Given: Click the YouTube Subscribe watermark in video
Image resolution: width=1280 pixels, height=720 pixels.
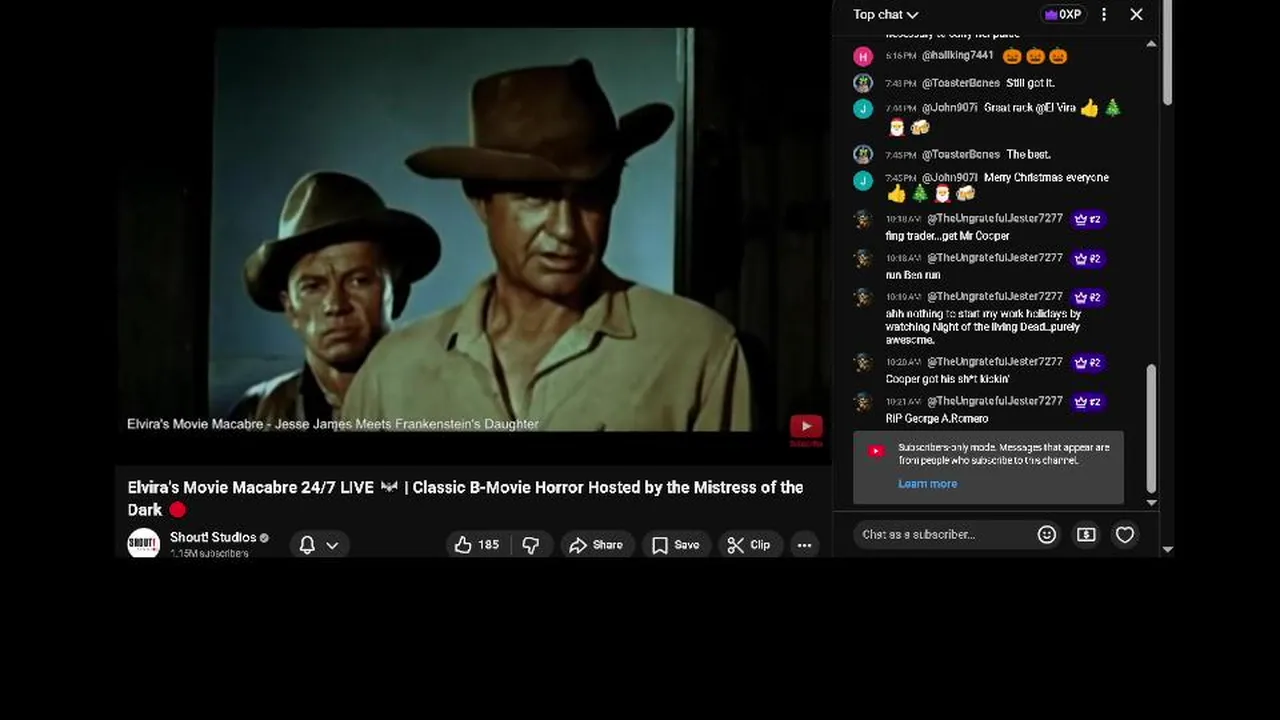Looking at the screenshot, I should [x=806, y=430].
